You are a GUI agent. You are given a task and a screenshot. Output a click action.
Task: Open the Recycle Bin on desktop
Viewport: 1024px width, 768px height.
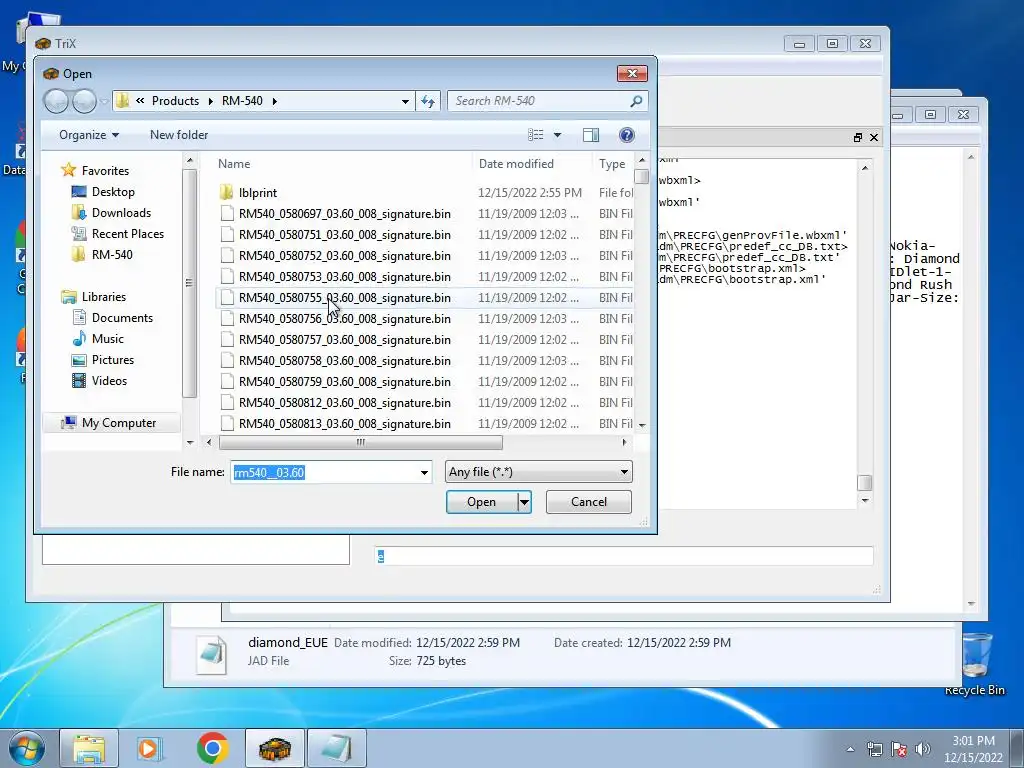(x=975, y=662)
